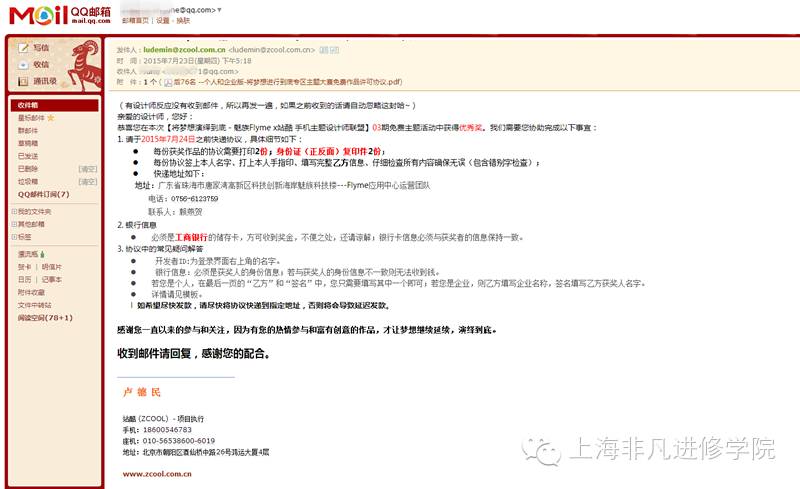Open the 群邮件 group mail folder
The width and height of the screenshot is (800, 489).
(x=28, y=131)
